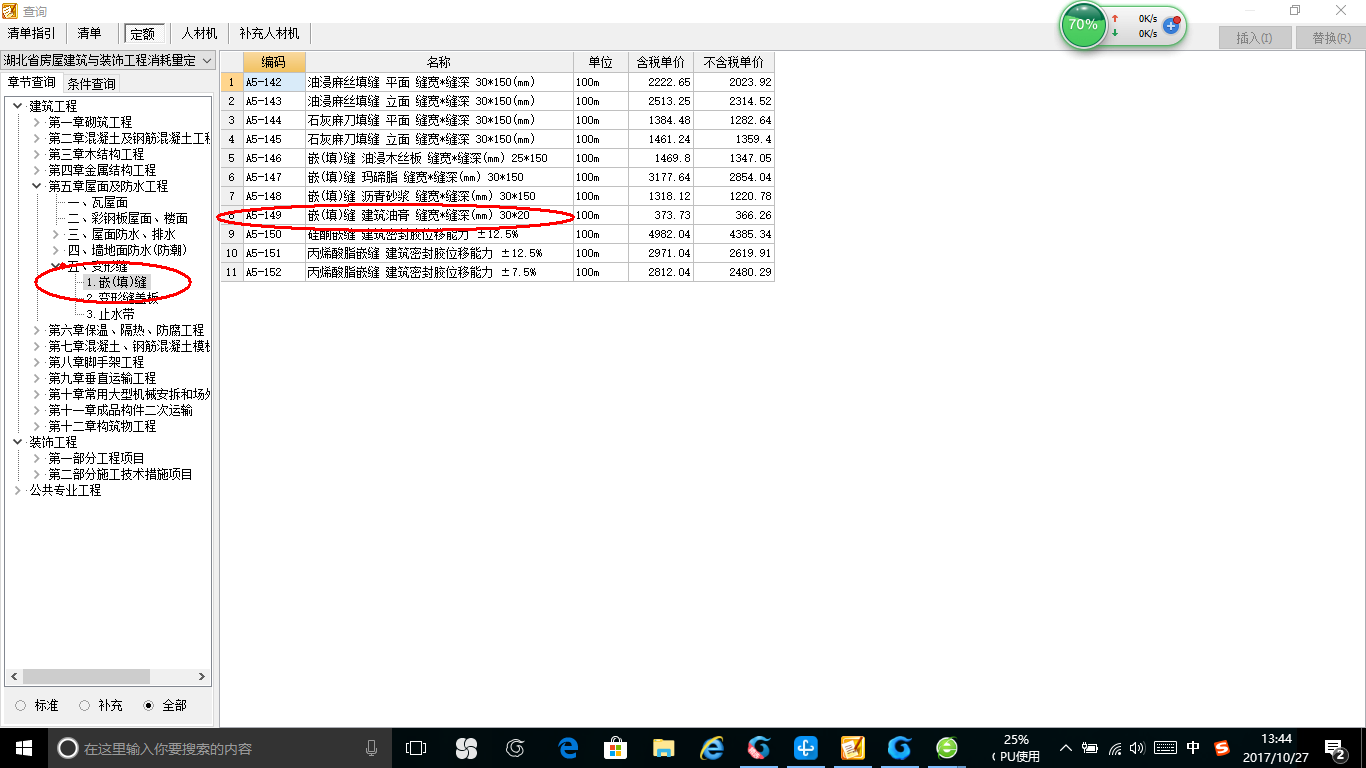The height and width of the screenshot is (768, 1366).
Task: Expand 四、墙地面防水(防潮) node arrow
Action: (56, 250)
